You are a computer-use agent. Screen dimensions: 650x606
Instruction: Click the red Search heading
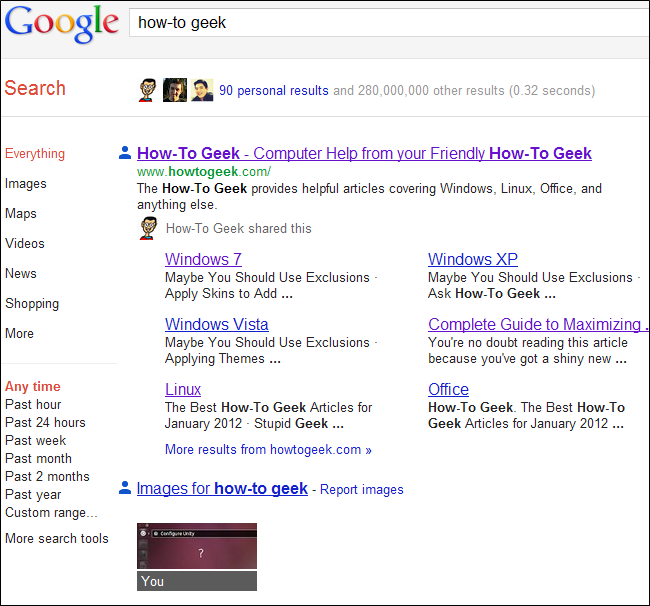pos(35,88)
